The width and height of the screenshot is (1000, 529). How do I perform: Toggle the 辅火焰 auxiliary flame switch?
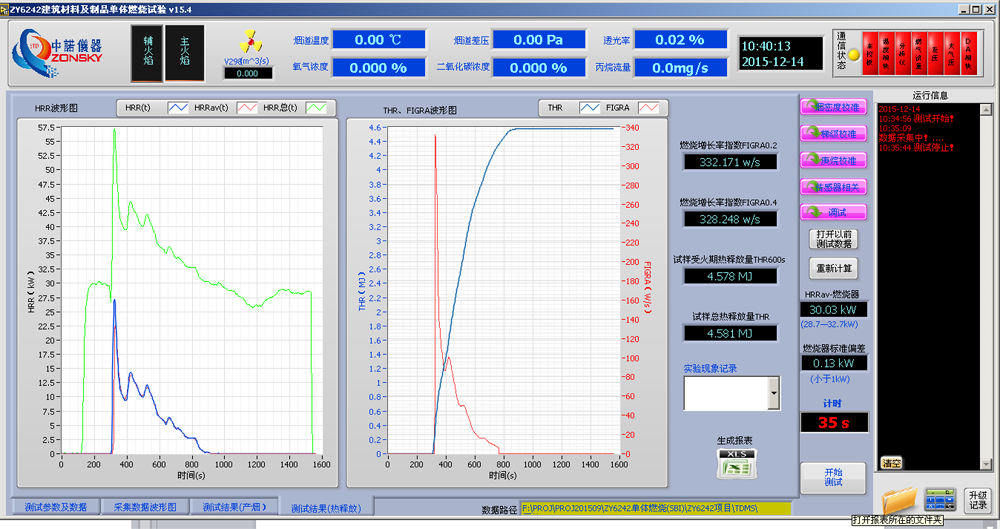coord(147,54)
